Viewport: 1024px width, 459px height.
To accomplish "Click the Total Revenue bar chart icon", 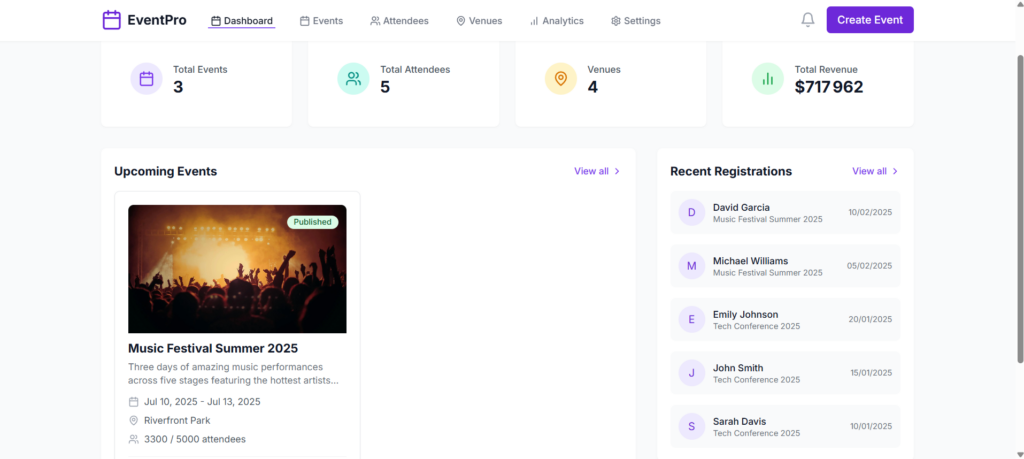I will [x=767, y=79].
